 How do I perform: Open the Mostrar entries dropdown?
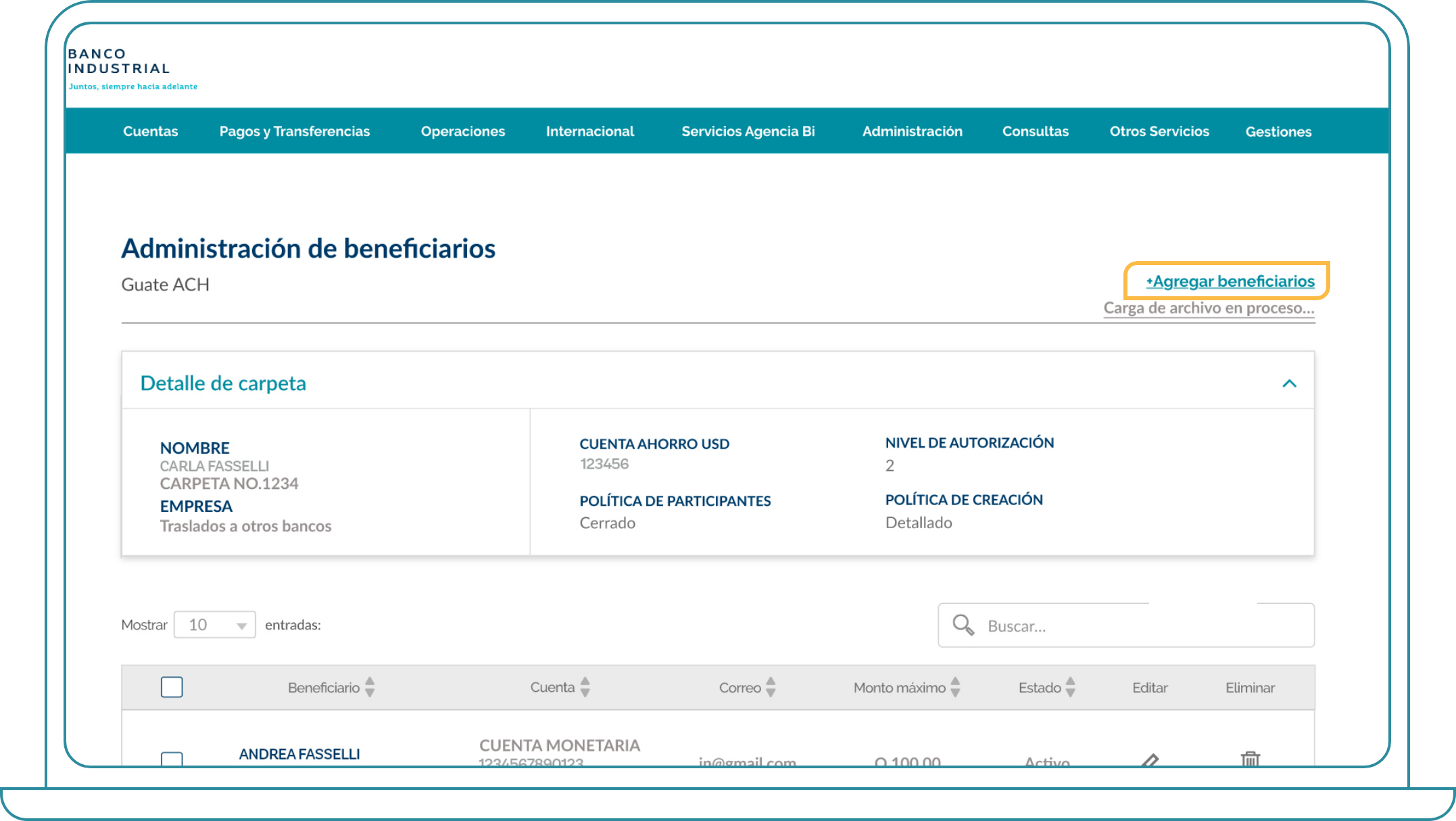pyautogui.click(x=215, y=625)
